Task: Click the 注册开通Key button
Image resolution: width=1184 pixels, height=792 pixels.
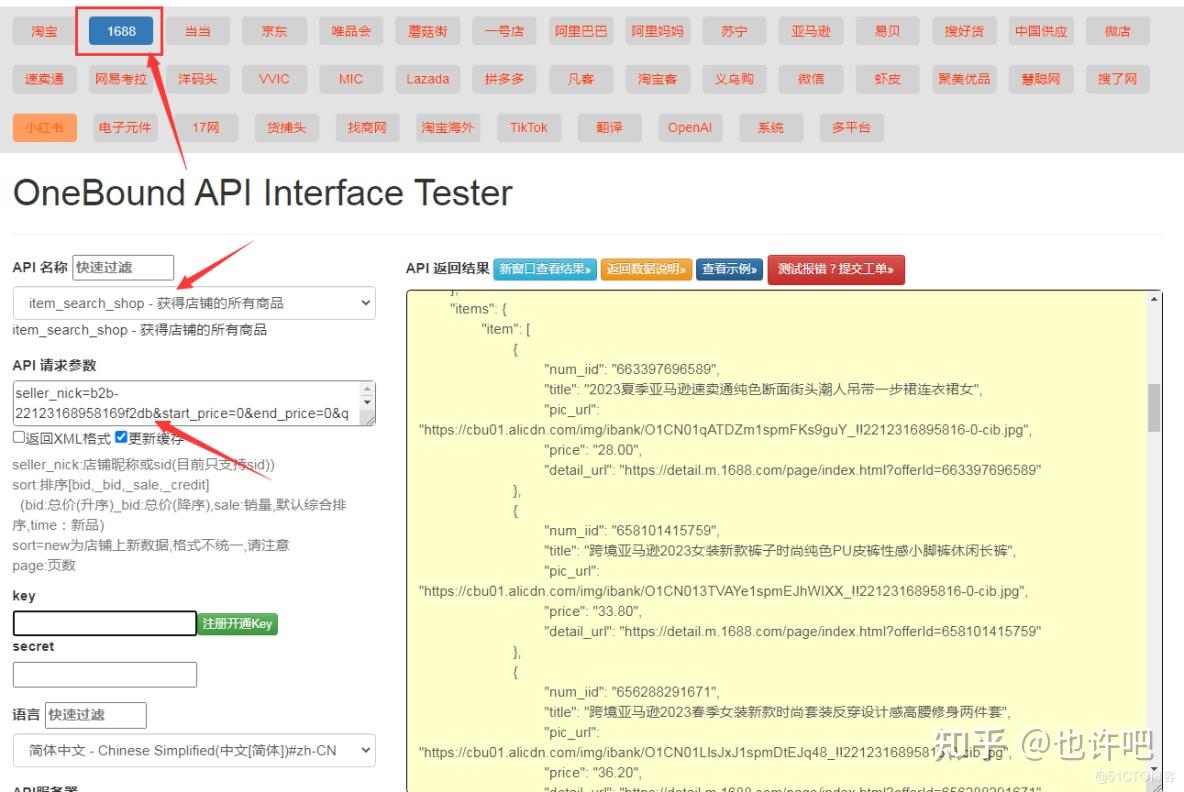Action: pyautogui.click(x=237, y=623)
